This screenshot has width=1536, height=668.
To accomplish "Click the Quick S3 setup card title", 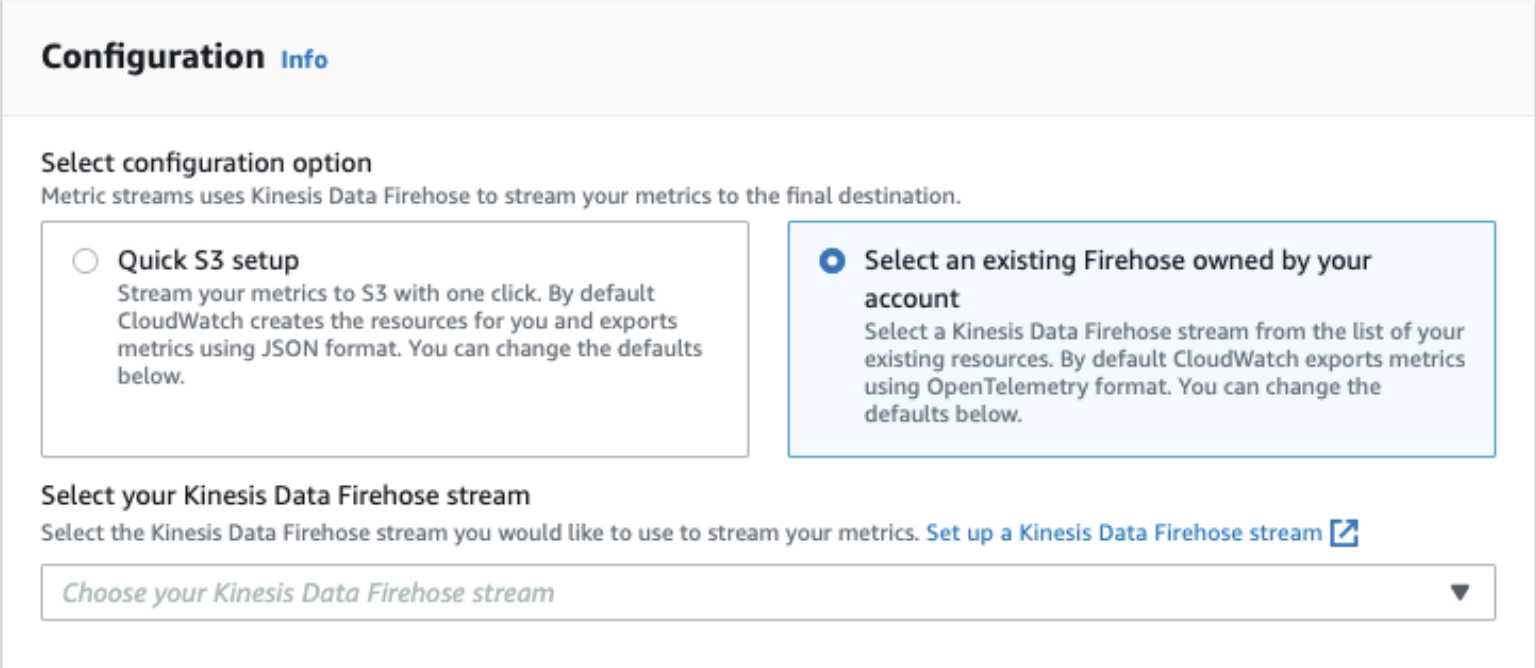I will coord(208,261).
